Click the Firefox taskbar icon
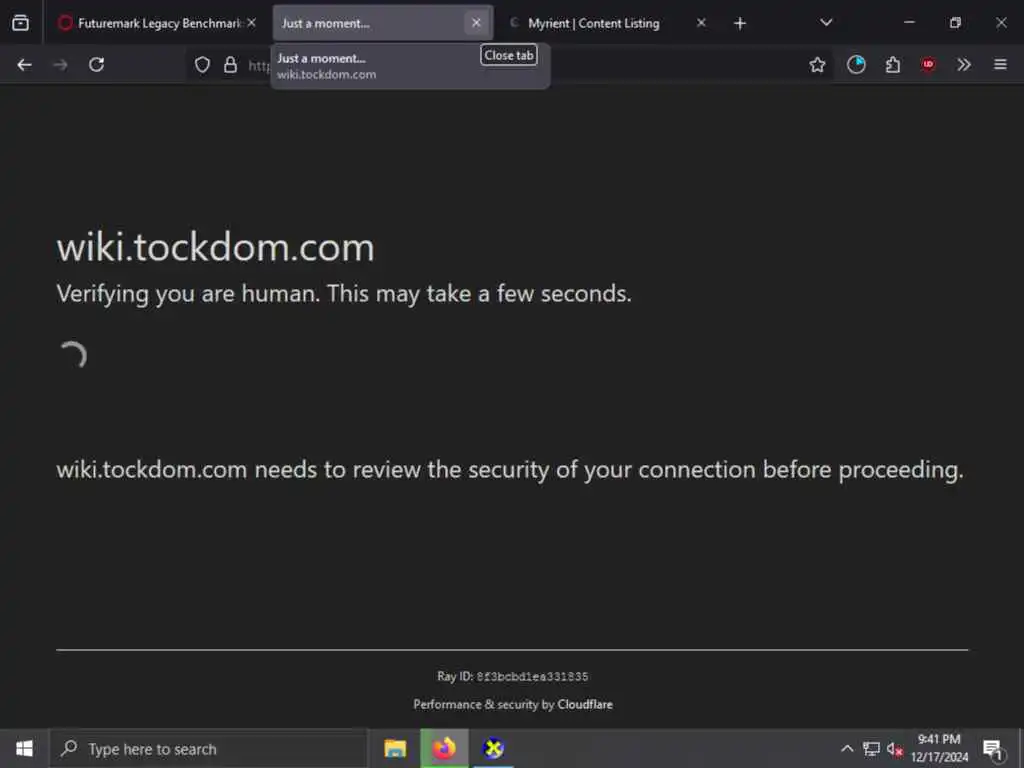This screenshot has height=768, width=1024. (x=444, y=748)
